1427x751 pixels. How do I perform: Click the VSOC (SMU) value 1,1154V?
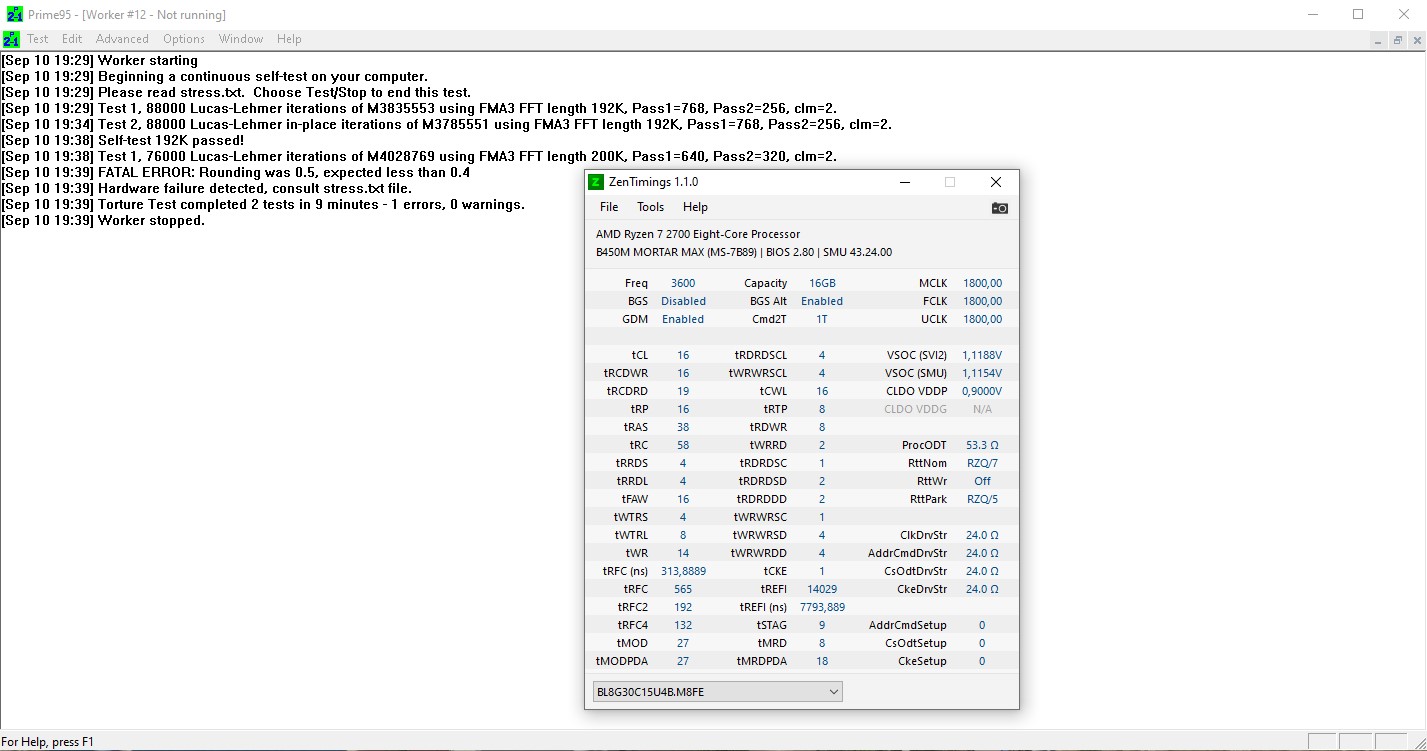[x=982, y=373]
